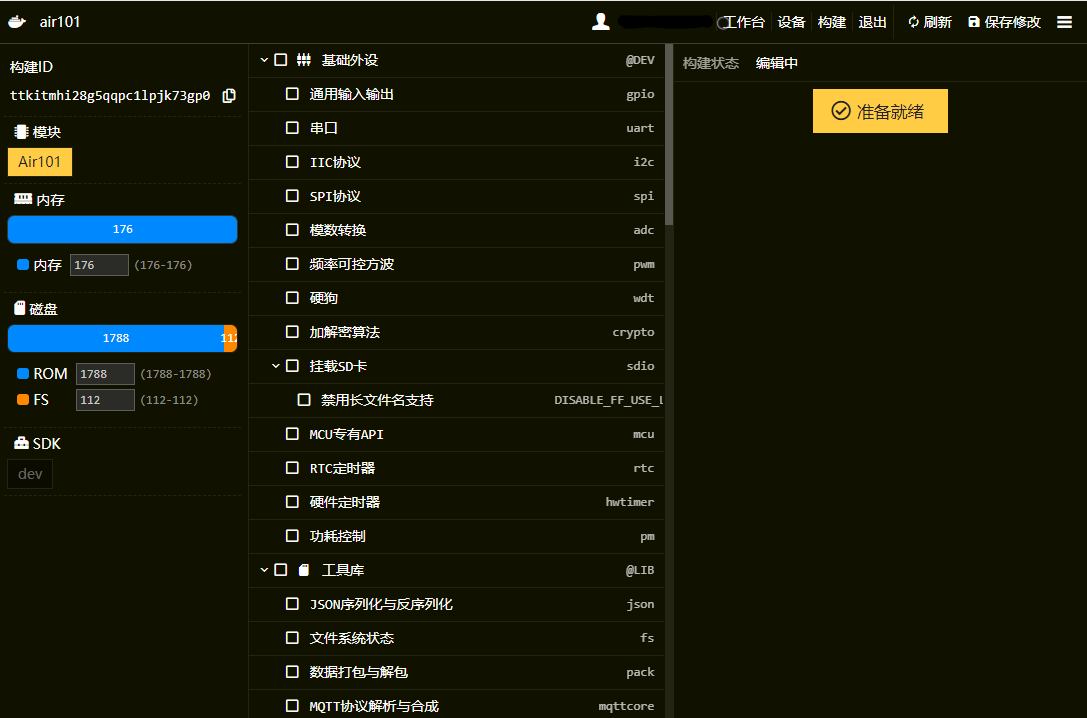The image size is (1087, 718).
Task: Click the air101 logo icon
Action: coord(17,22)
